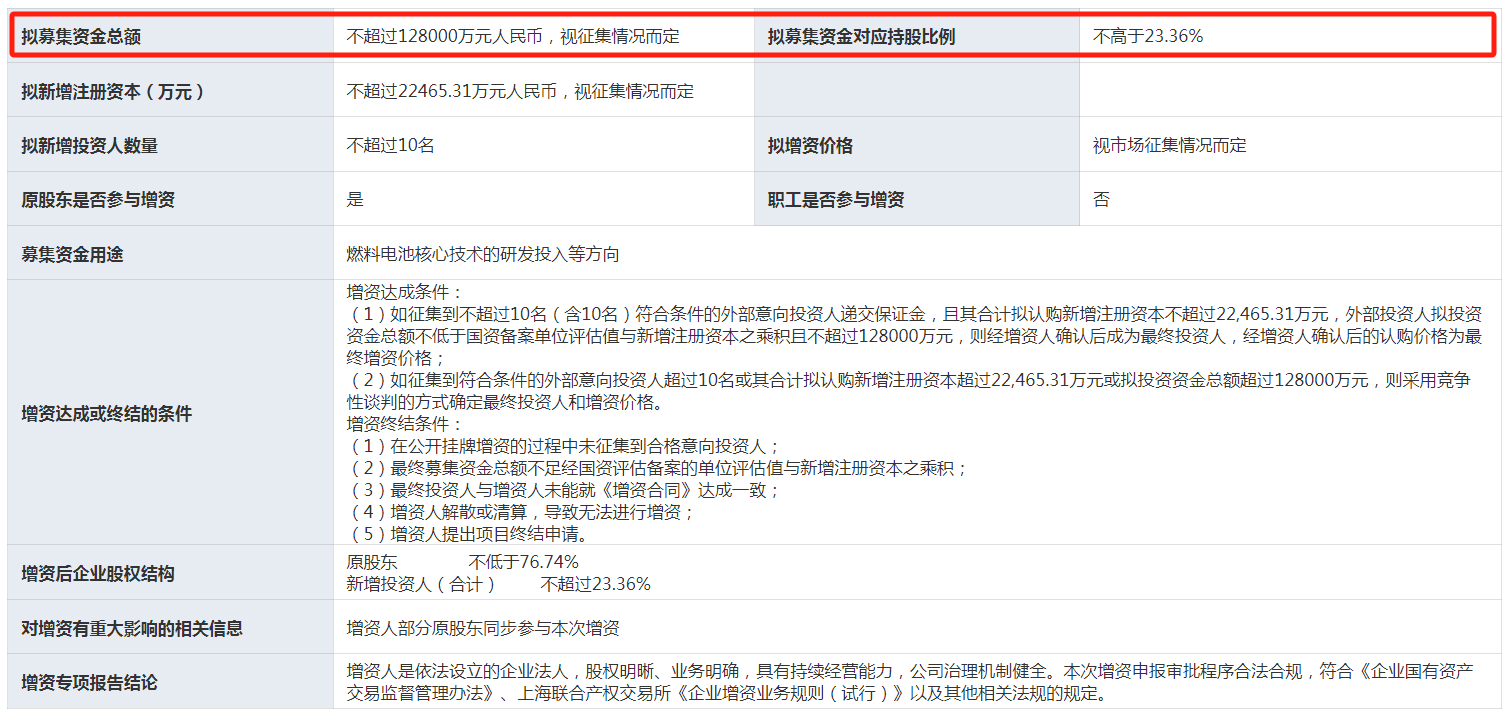Click the 拟募集资金对应持股比例 header cell

(861, 37)
